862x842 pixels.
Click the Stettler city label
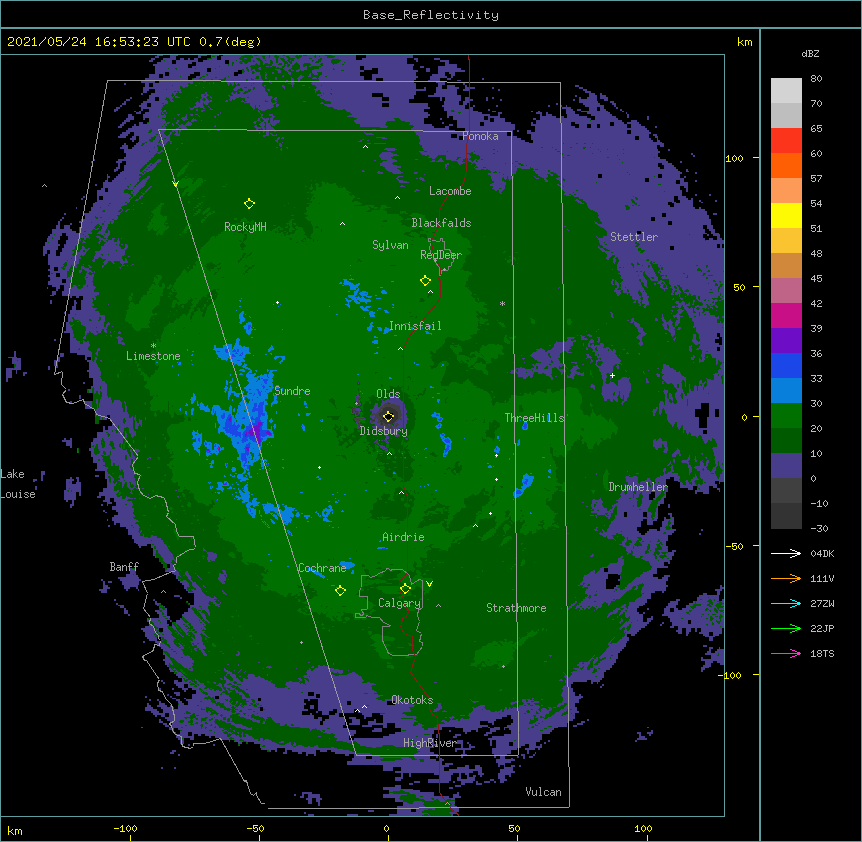coord(634,237)
